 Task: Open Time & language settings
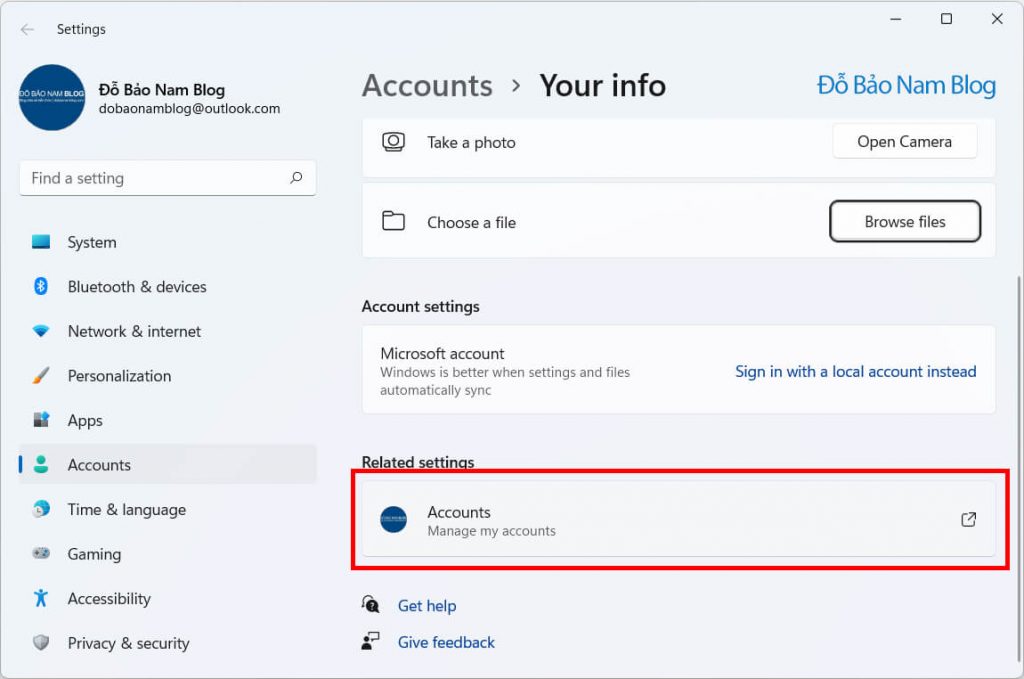pyautogui.click(x=168, y=509)
